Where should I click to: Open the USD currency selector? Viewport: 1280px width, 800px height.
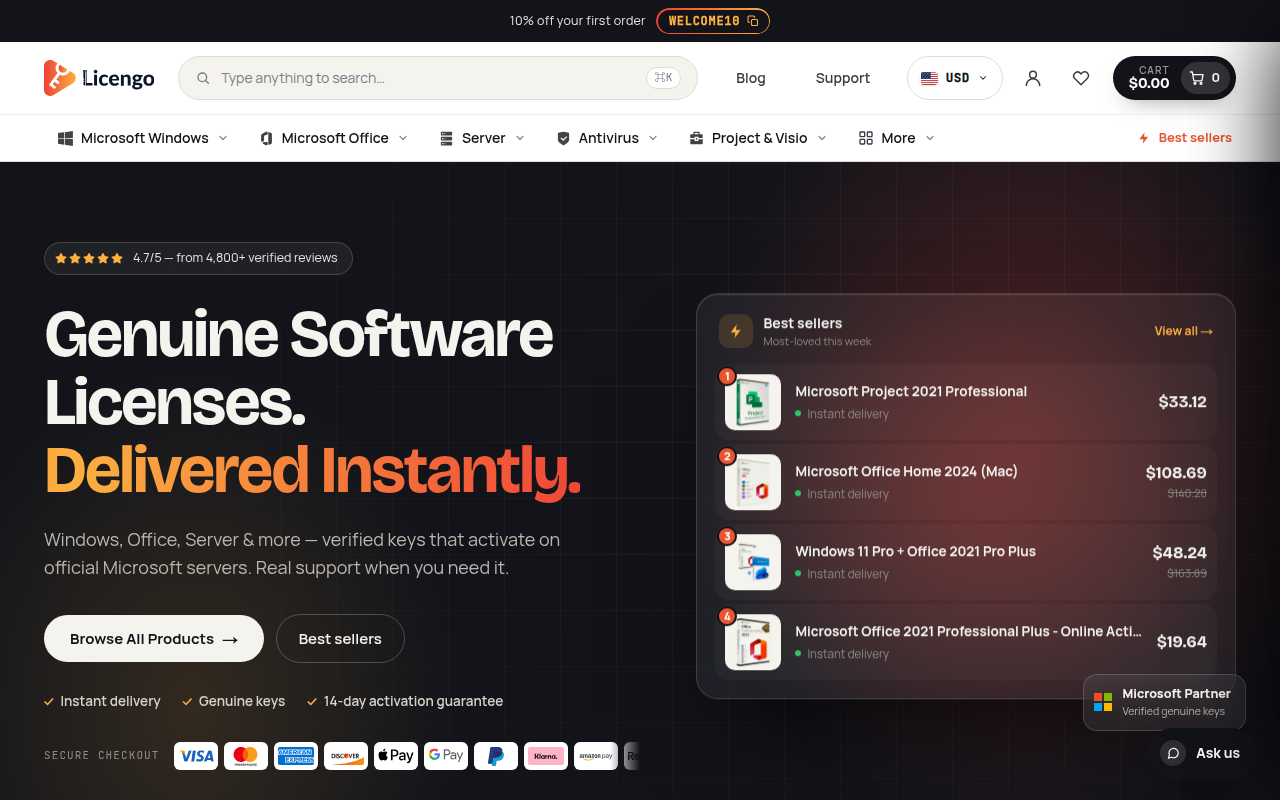tap(955, 78)
